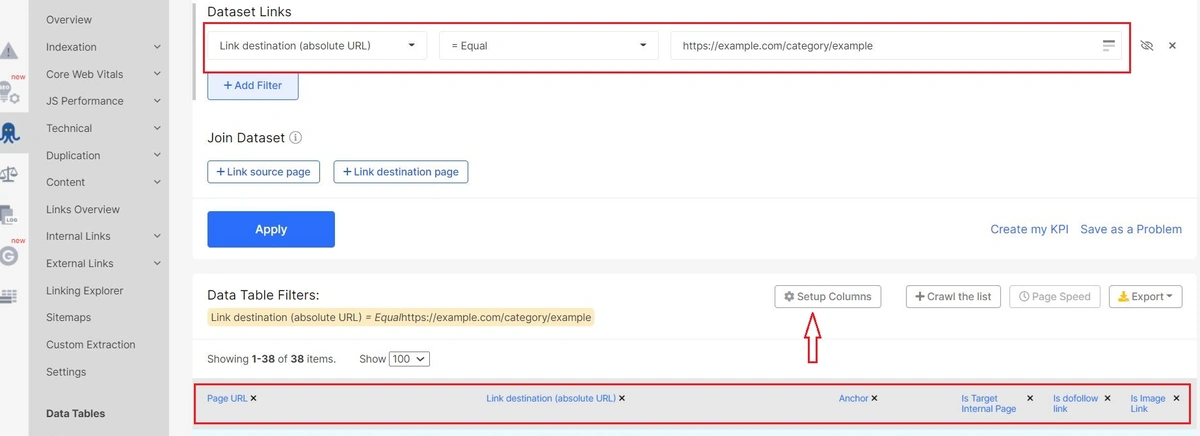Screen dimensions: 1200x436
Task: Click the blue Apply button
Action: pos(271,229)
